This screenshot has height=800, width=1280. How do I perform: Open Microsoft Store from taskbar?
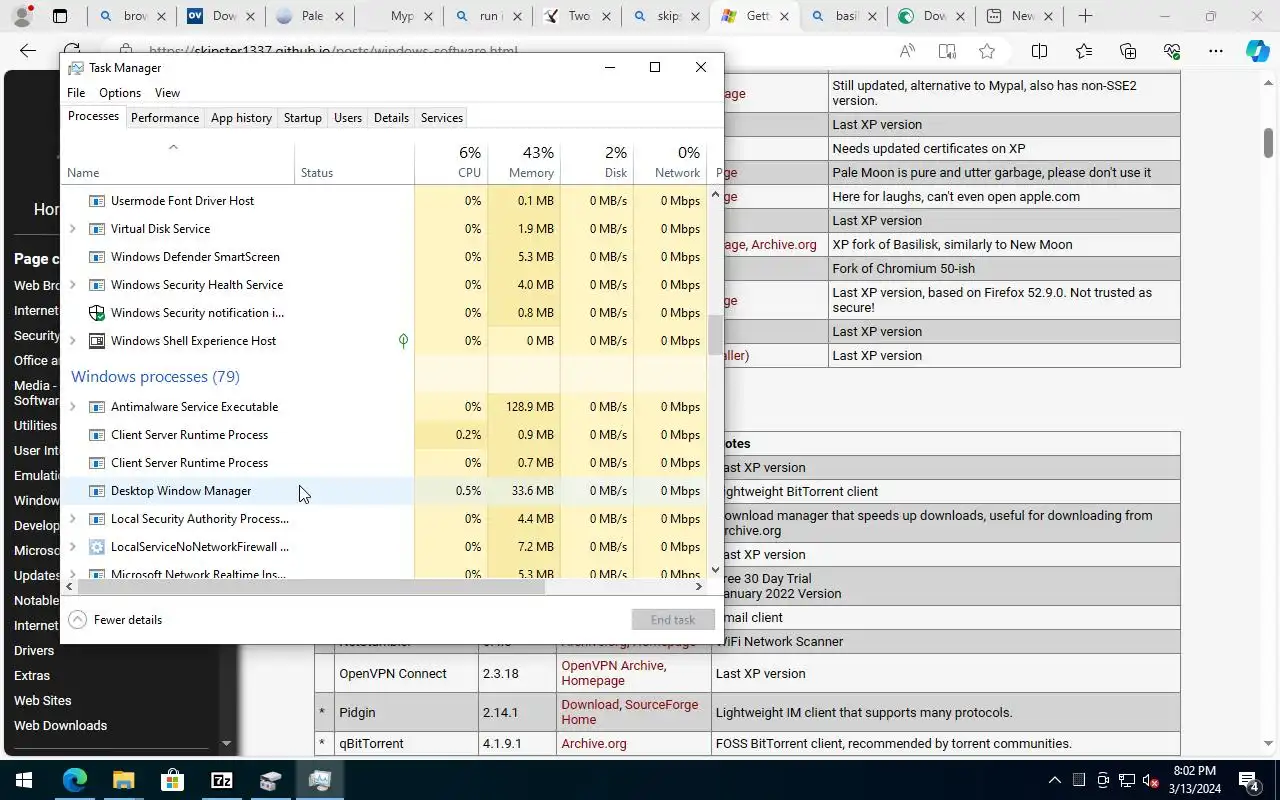(172, 780)
